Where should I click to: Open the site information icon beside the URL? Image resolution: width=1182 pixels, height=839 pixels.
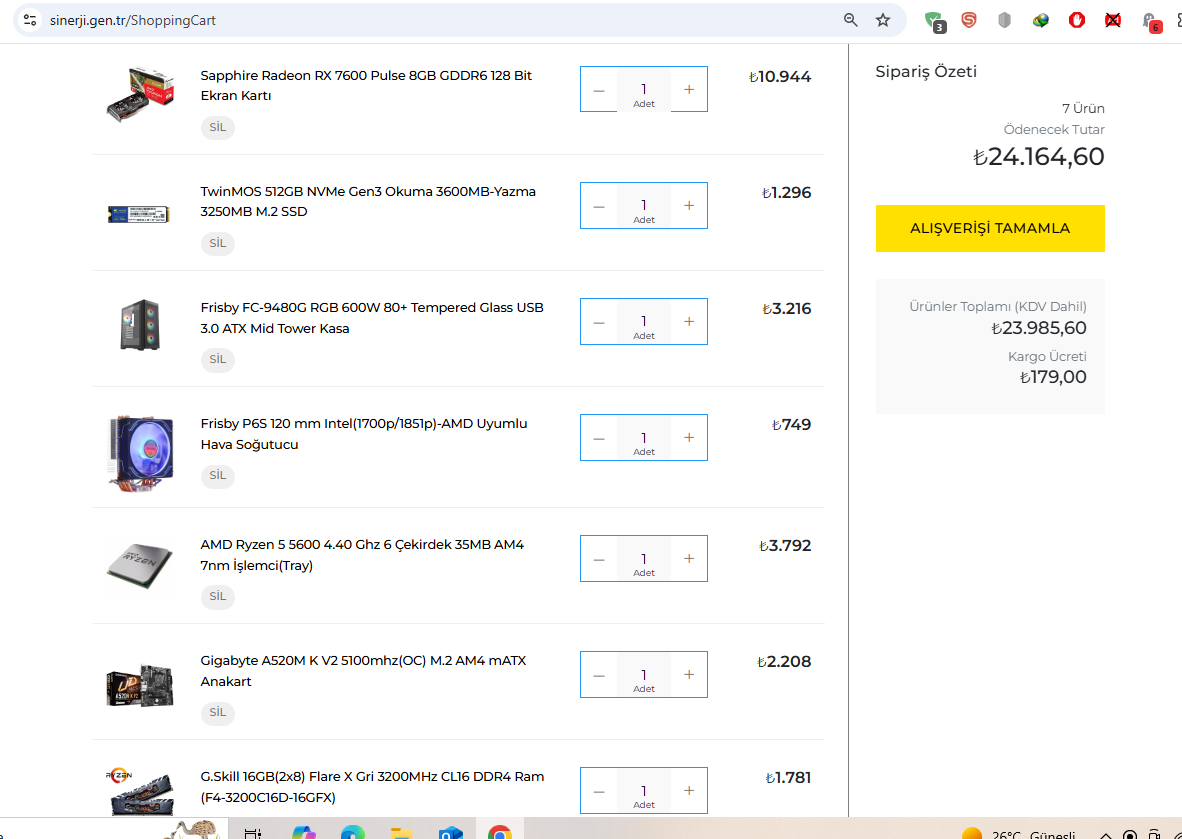tap(30, 20)
